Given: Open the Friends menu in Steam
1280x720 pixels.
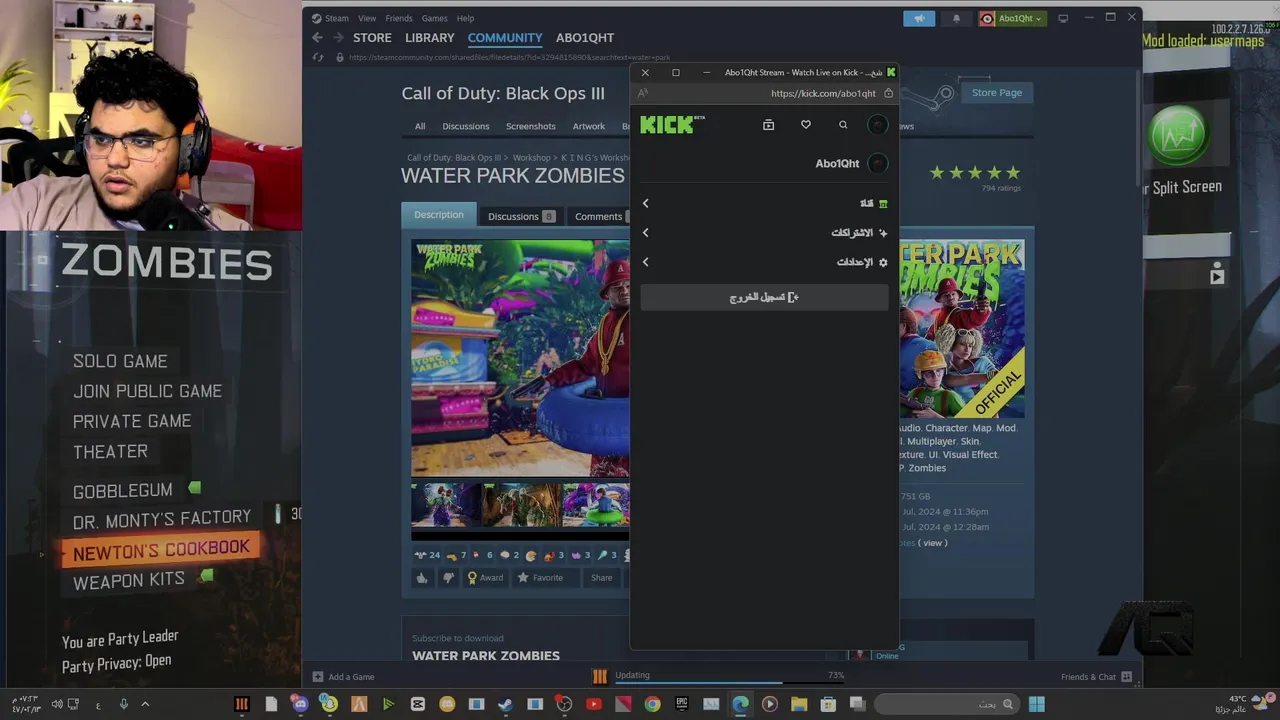Looking at the screenshot, I should 399,18.
